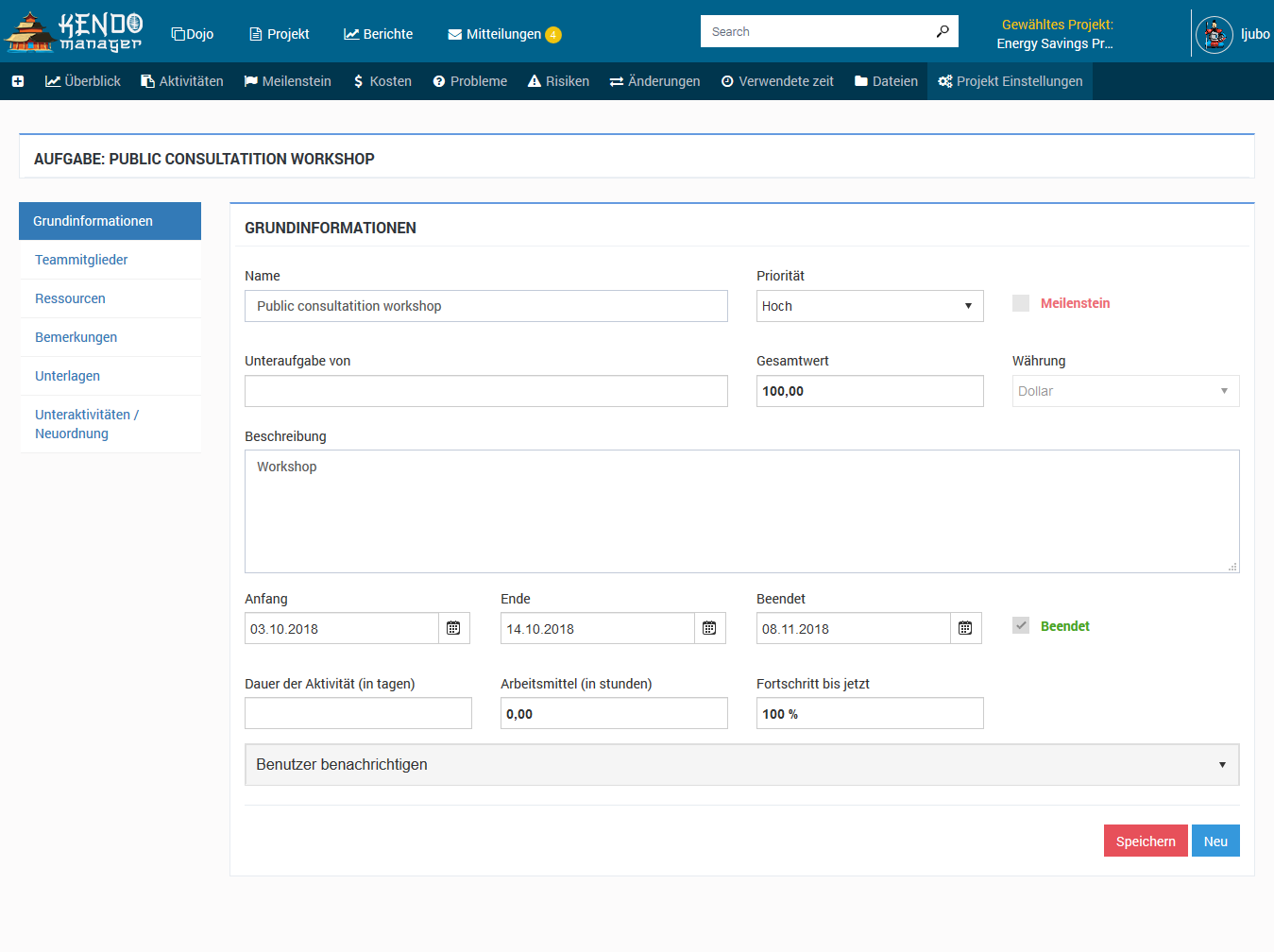Viewport: 1274px width, 952px height.
Task: Click the Beschreibung text area
Action: tap(741, 511)
